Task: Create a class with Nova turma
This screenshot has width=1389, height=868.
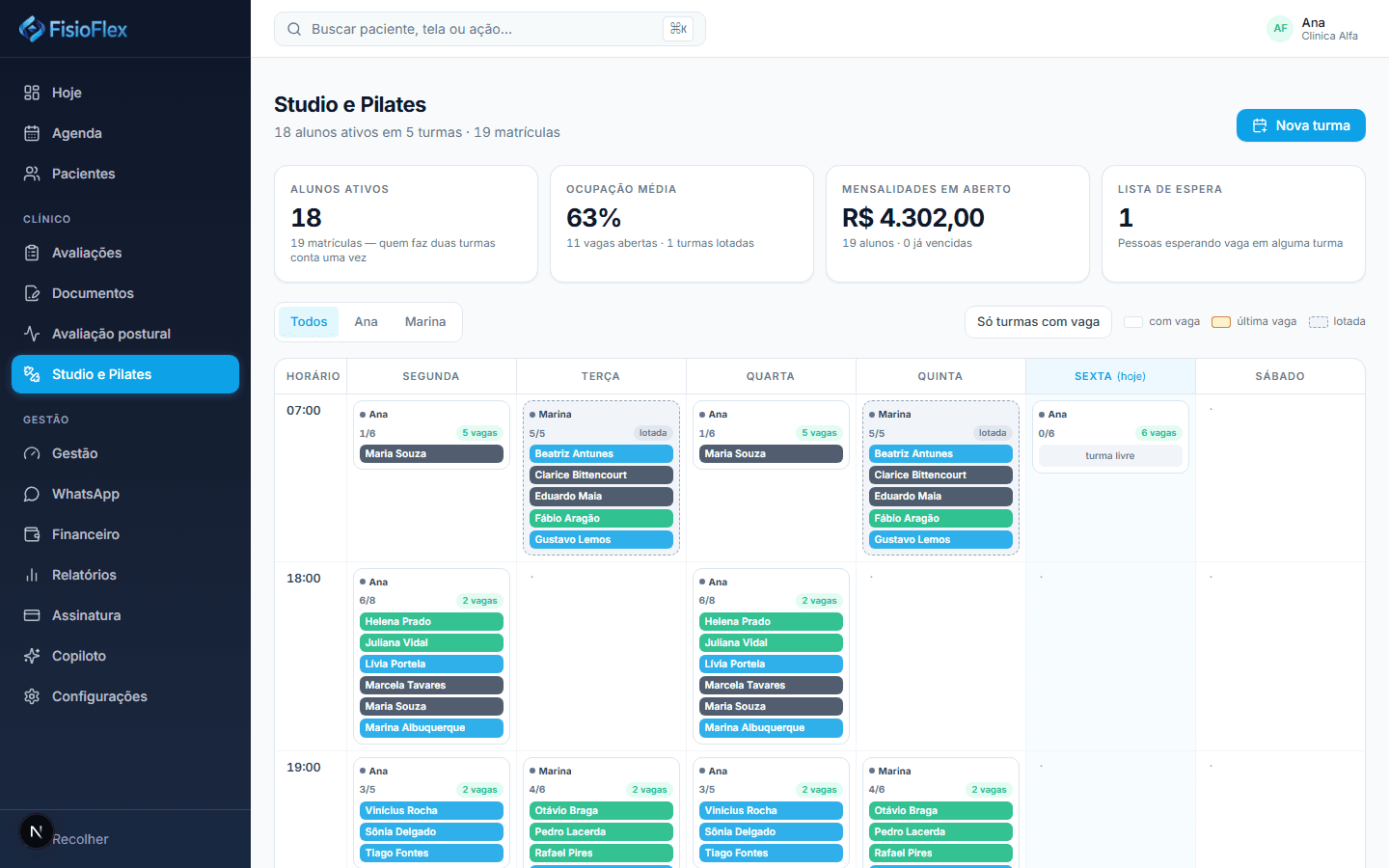Action: click(1300, 125)
